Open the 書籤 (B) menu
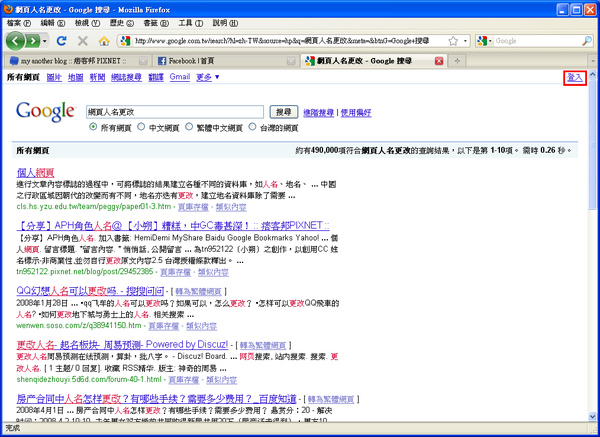The width and height of the screenshot is (600, 437). pyautogui.click(x=156, y=23)
